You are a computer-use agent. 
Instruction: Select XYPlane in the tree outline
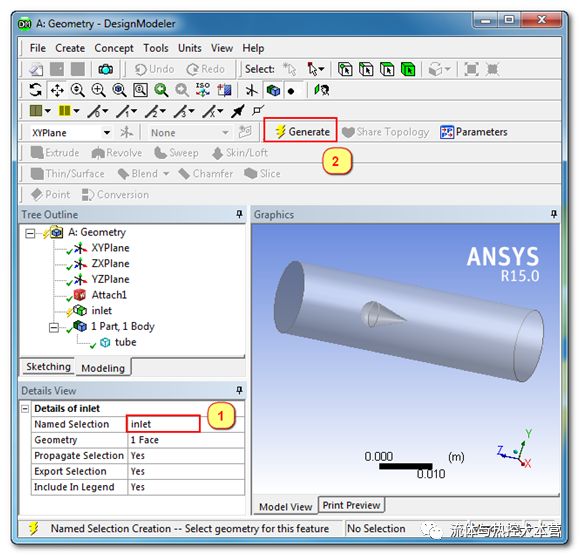110,248
